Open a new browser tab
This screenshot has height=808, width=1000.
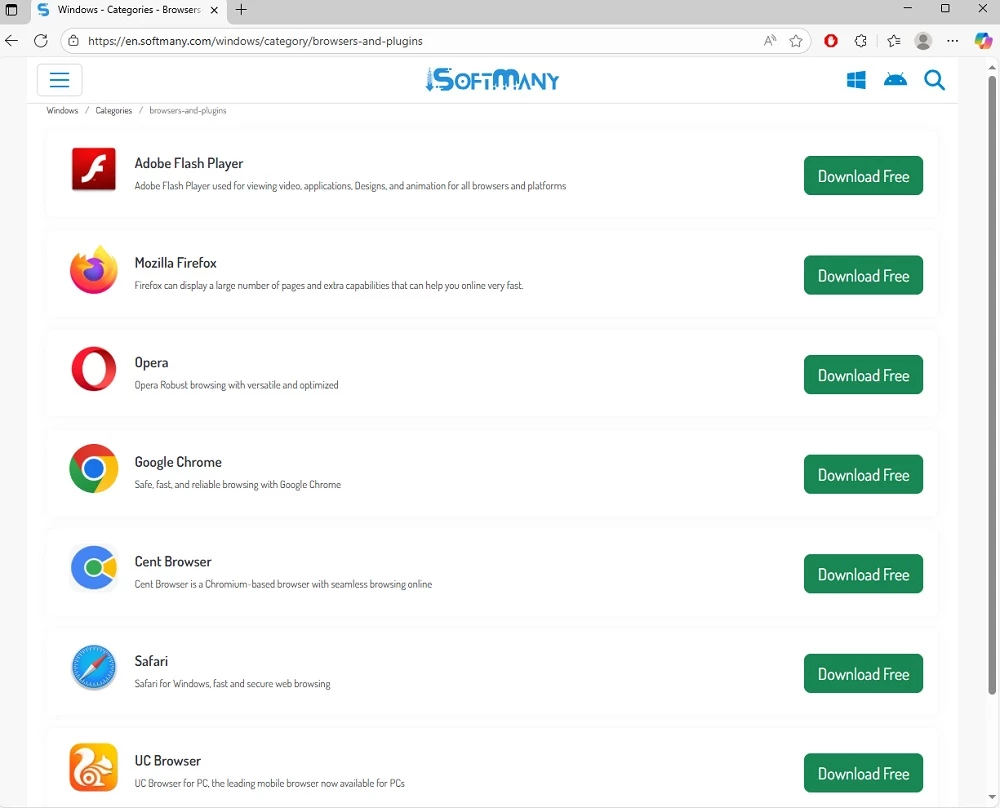coord(241,10)
